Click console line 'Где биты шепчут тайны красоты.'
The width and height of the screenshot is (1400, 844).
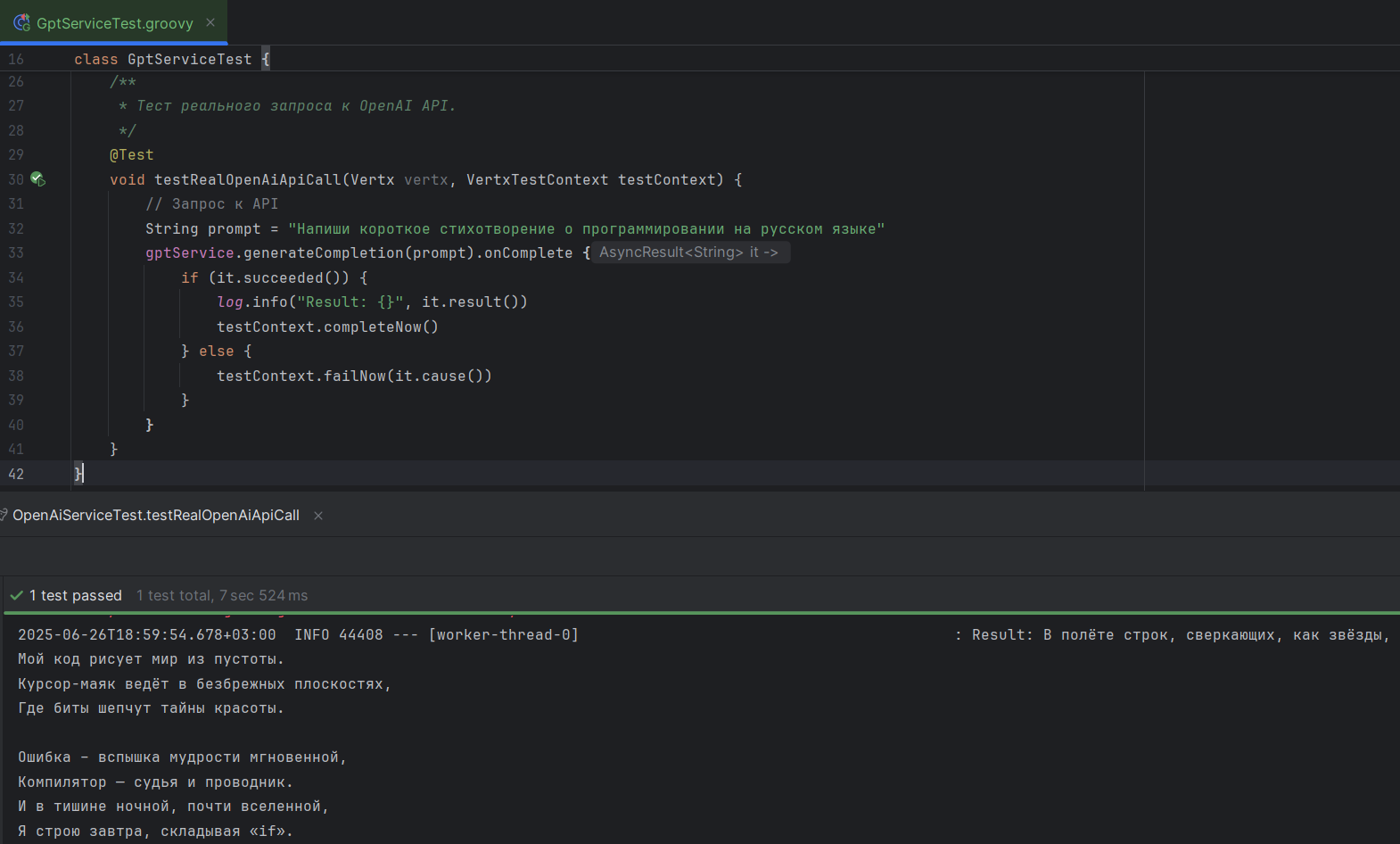pos(152,708)
